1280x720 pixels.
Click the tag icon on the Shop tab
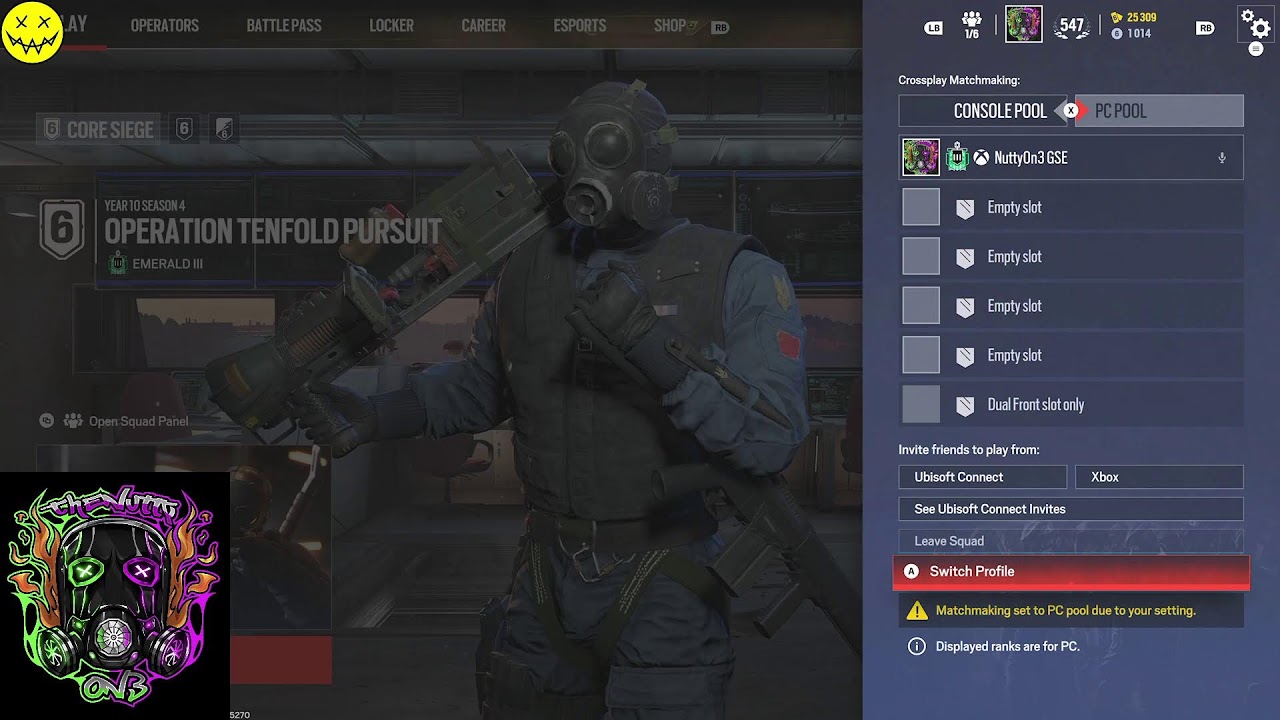[693, 25]
